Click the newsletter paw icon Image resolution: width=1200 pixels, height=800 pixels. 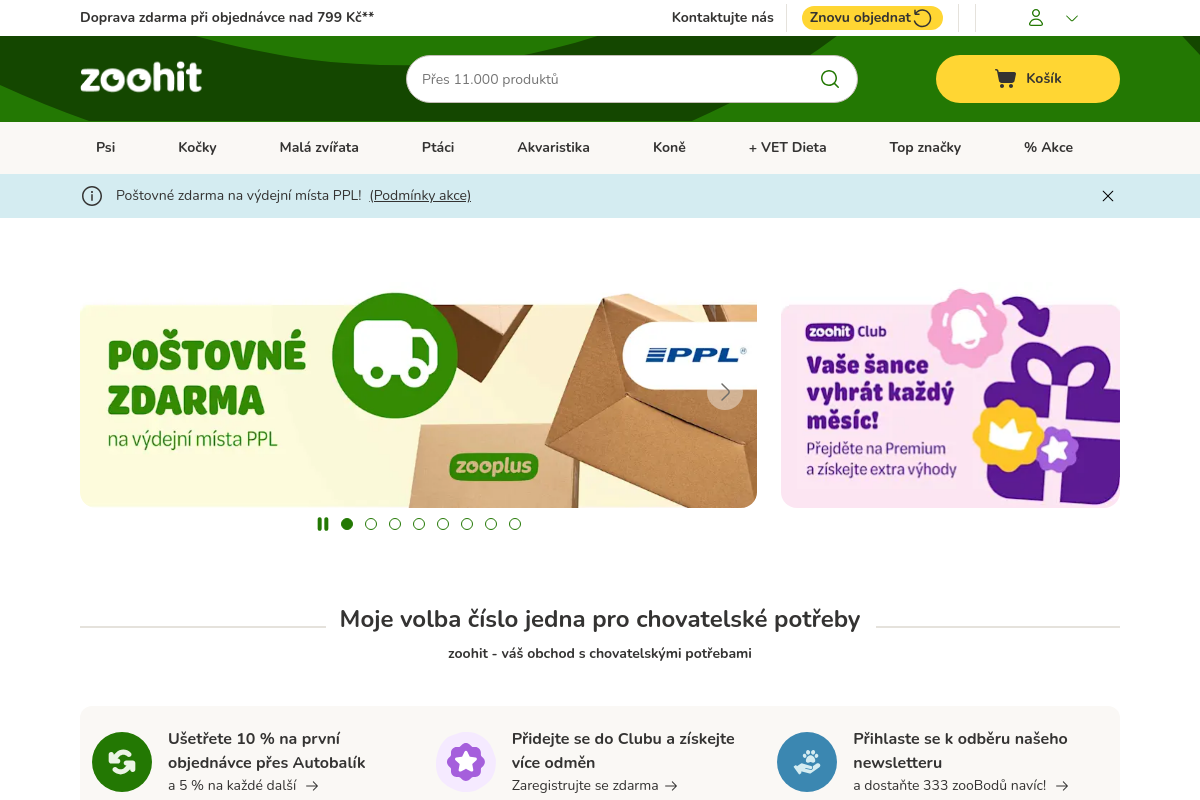pos(807,762)
